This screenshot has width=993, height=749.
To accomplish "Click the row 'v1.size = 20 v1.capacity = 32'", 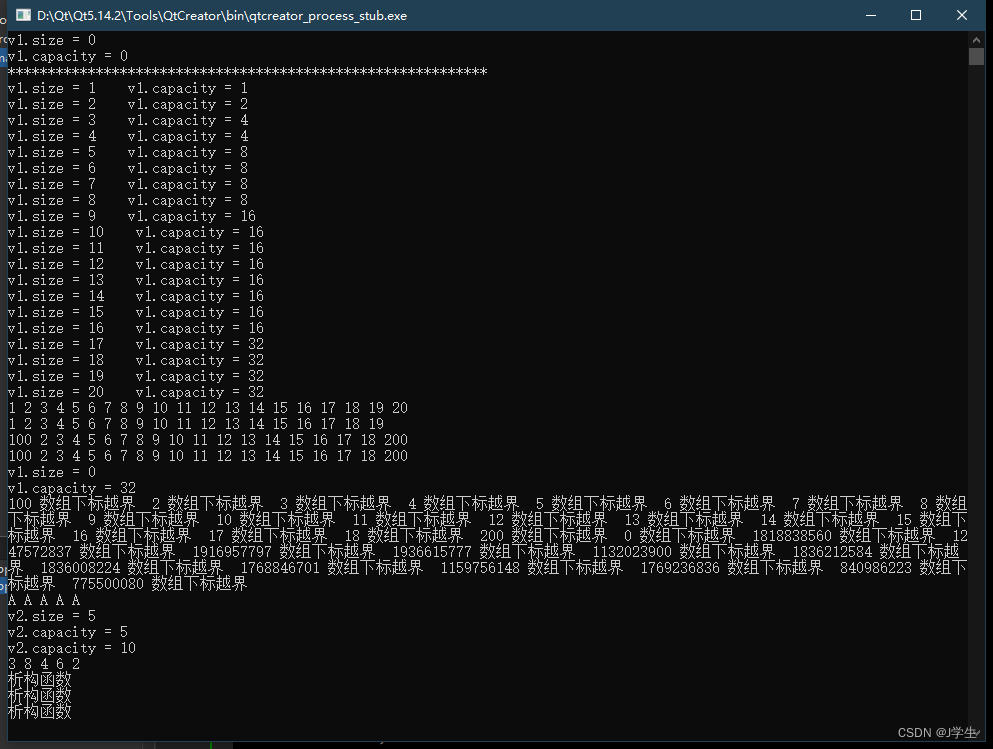I will (136, 393).
